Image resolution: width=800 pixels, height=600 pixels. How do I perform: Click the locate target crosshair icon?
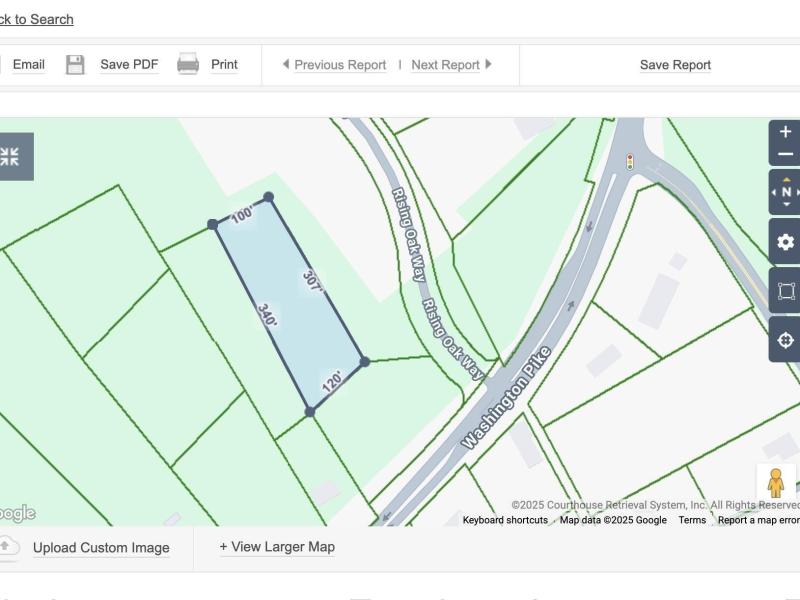[786, 340]
